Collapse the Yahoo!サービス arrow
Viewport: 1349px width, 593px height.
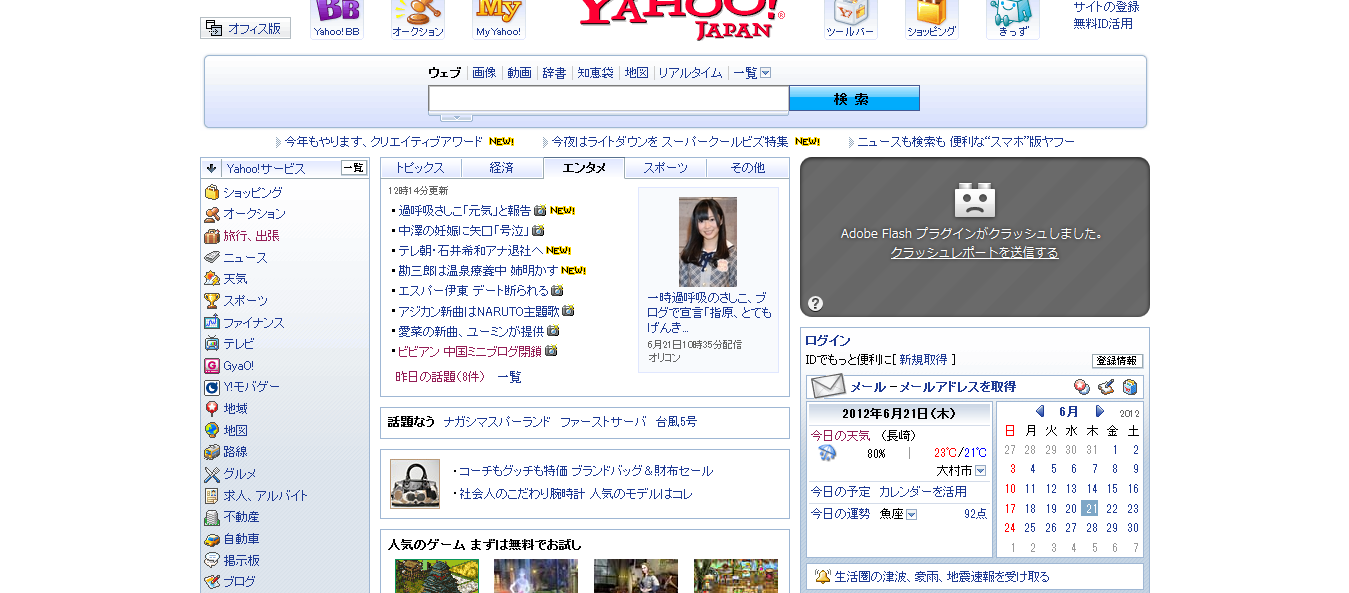pyautogui.click(x=212, y=168)
